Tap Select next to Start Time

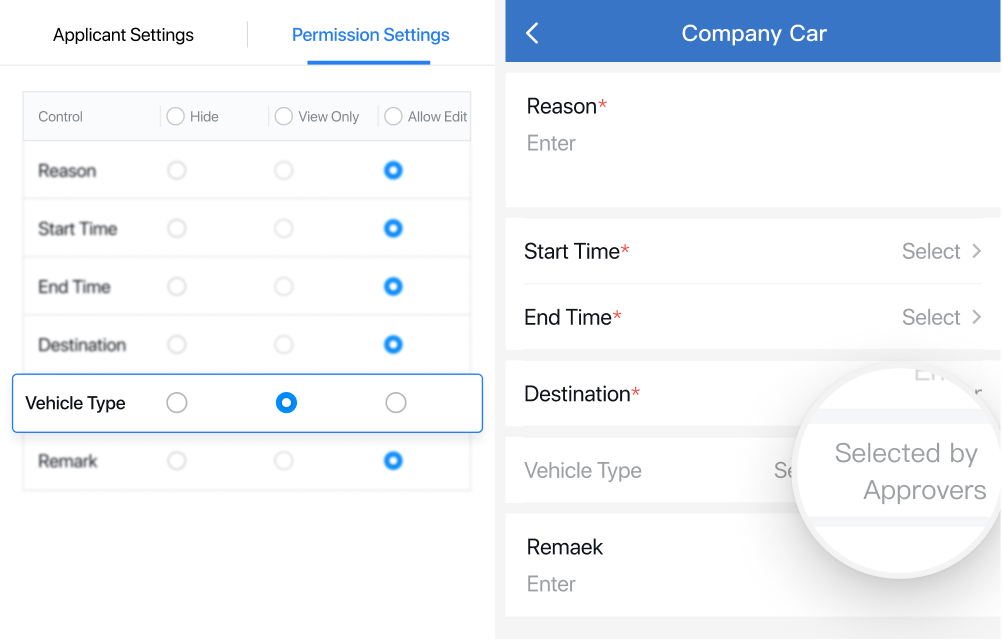pyautogui.click(x=931, y=251)
